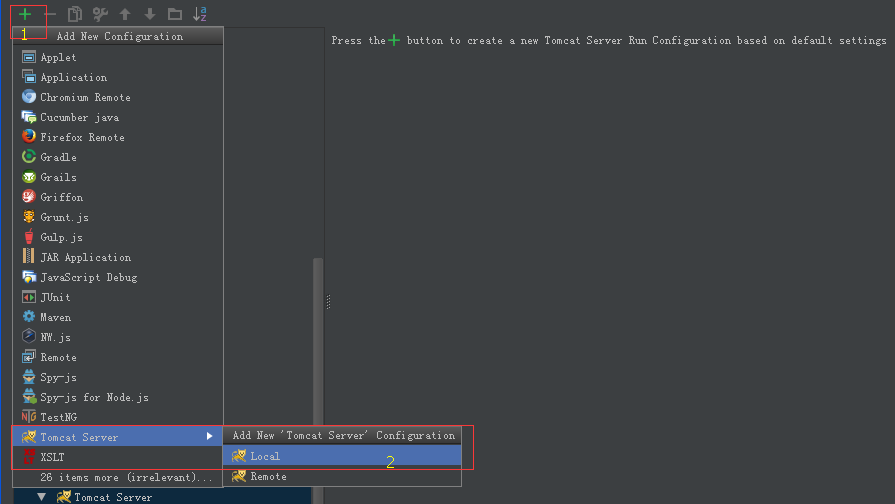Click the 'Gradle' text
The image size is (895, 504).
pos(58,157)
